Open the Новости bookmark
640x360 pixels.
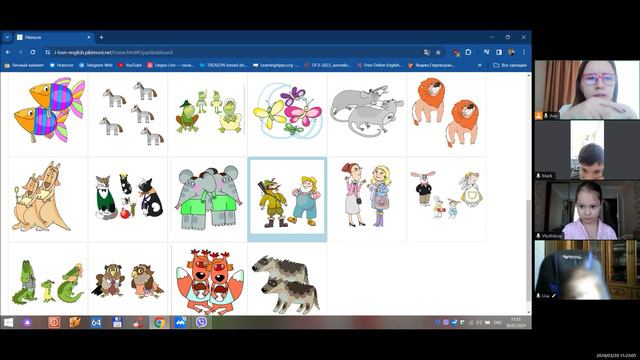(x=61, y=65)
